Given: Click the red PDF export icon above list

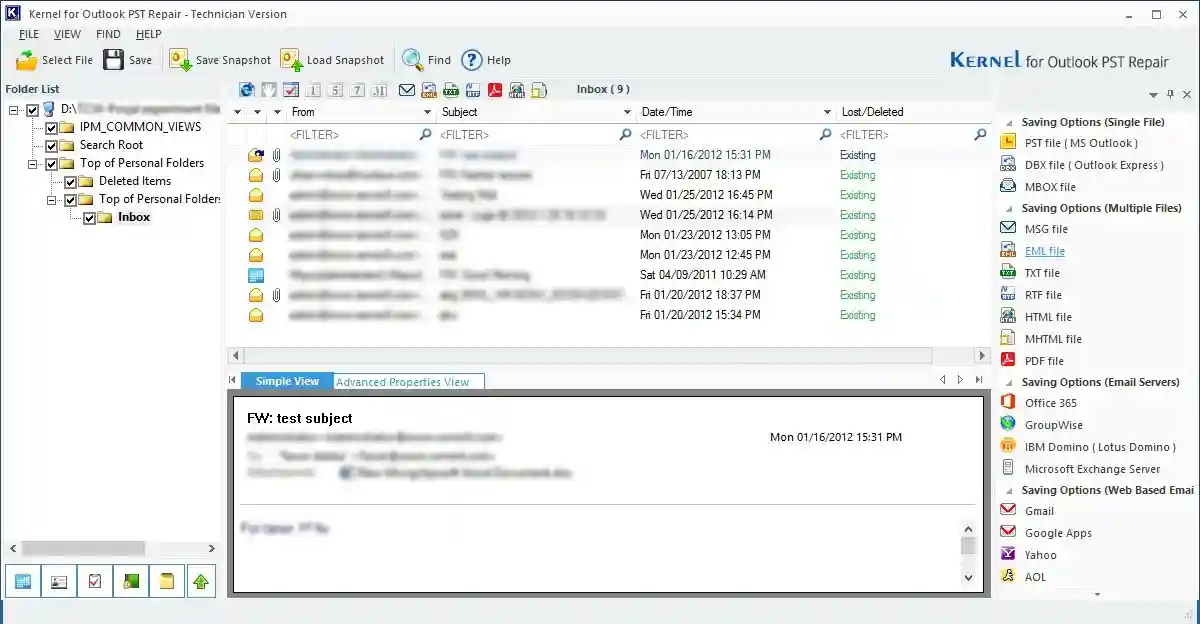Looking at the screenshot, I should pyautogui.click(x=495, y=90).
